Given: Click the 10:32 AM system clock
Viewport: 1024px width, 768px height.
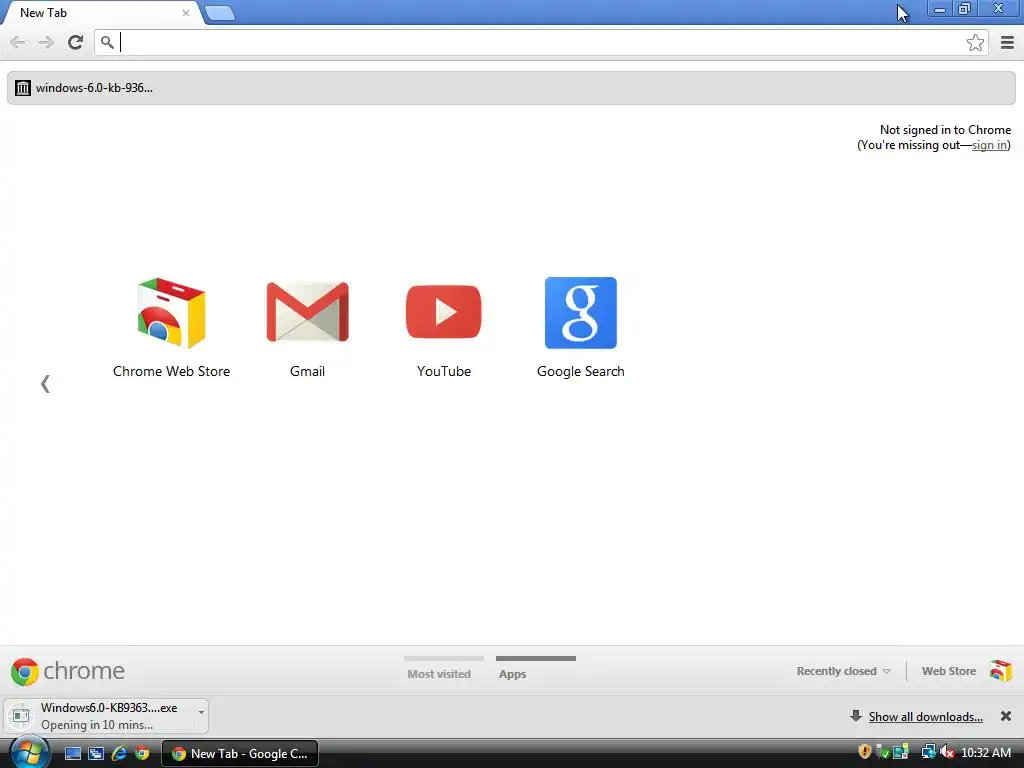Looking at the screenshot, I should pyautogui.click(x=985, y=753).
